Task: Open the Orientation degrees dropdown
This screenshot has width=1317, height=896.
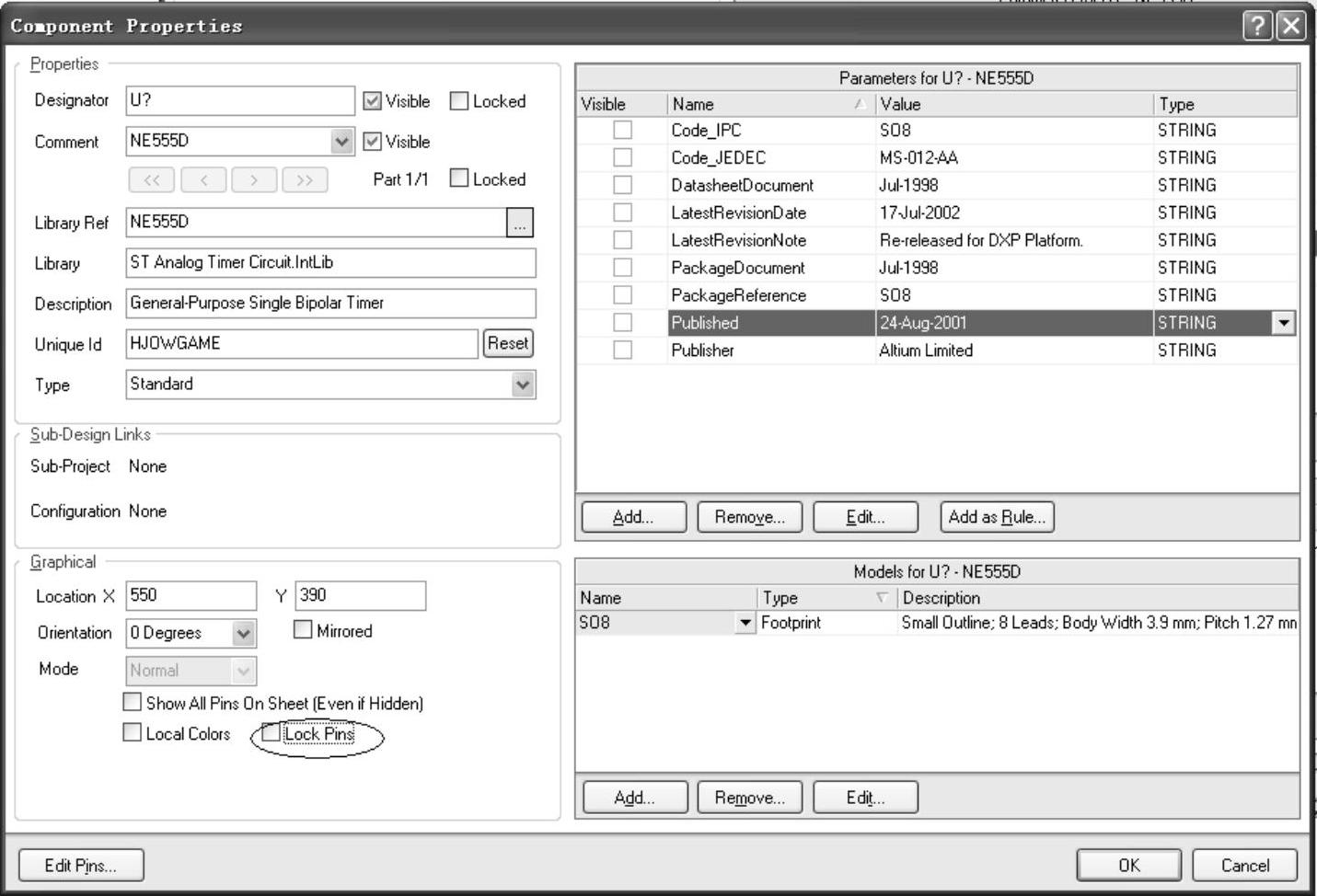Action: click(x=243, y=633)
